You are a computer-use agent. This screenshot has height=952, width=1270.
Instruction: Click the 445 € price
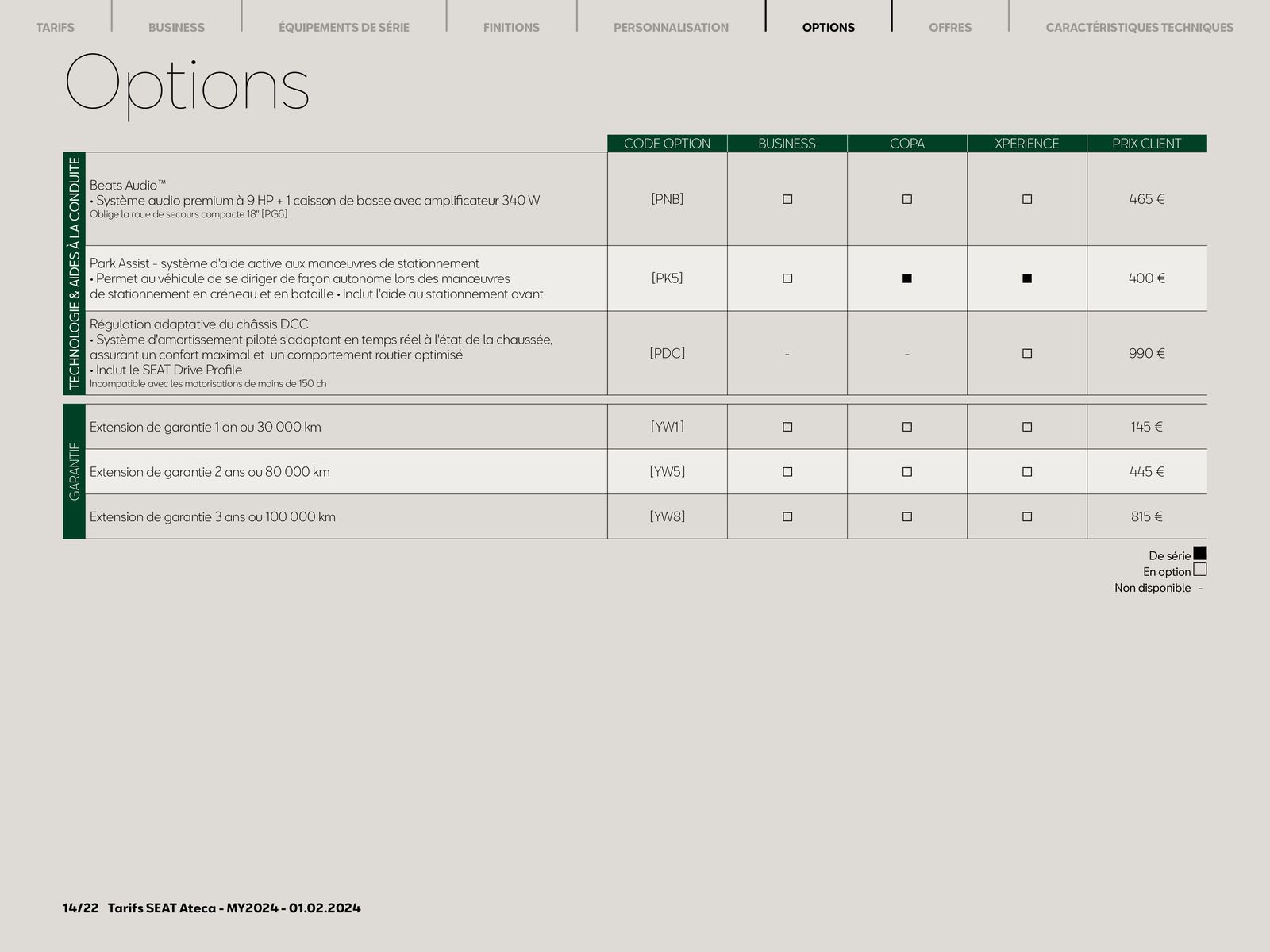1147,472
